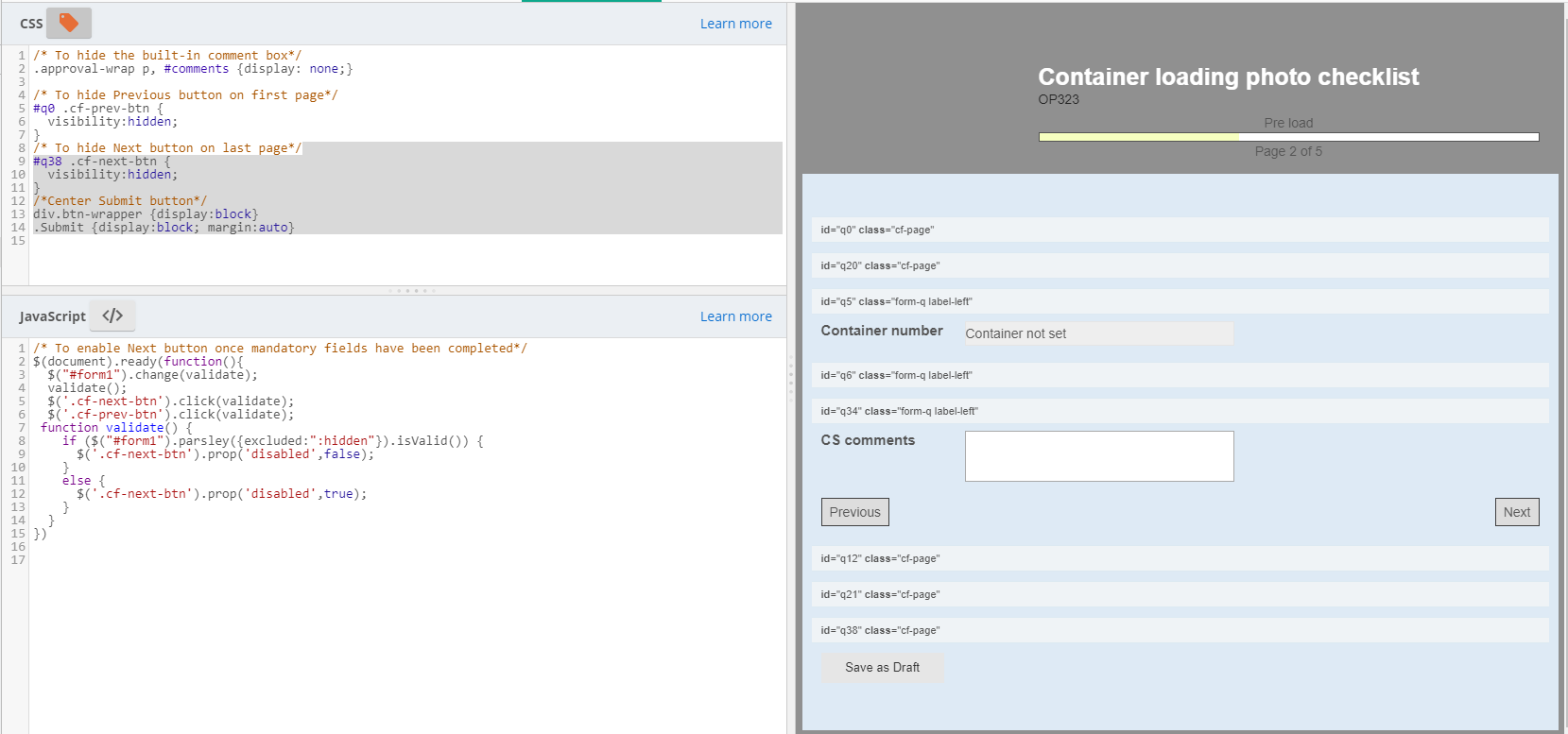Click the splitter handle between CSS and JavaScript
The width and height of the screenshot is (1568, 734).
pyautogui.click(x=412, y=291)
